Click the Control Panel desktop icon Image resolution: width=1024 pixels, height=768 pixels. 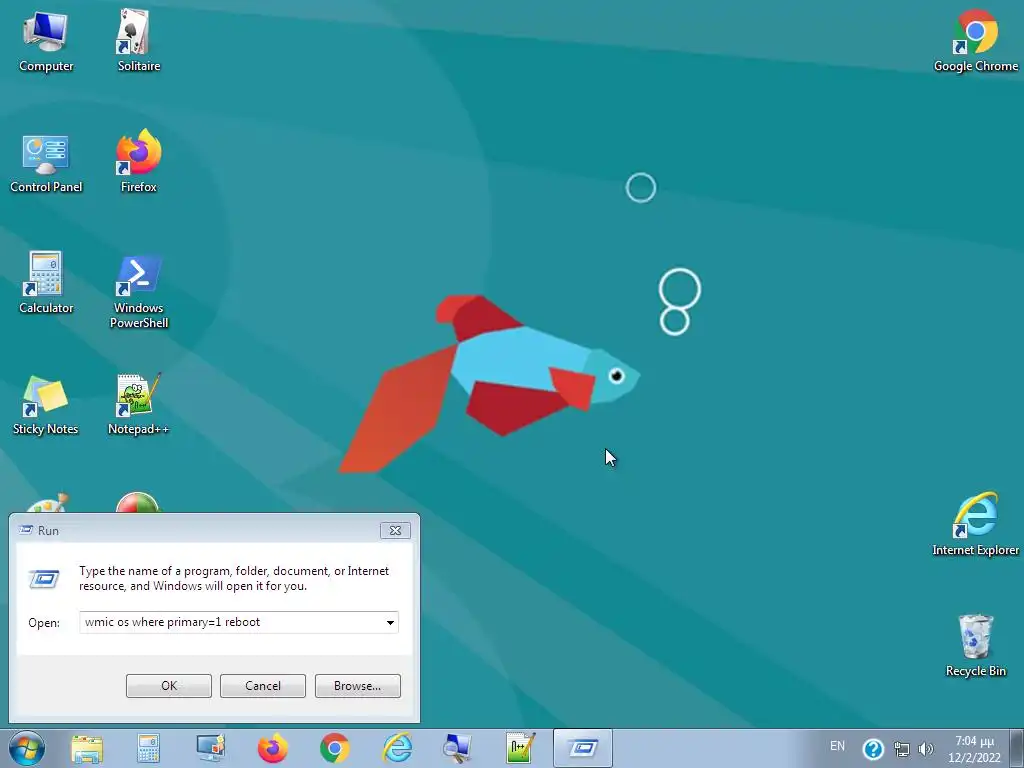pos(46,163)
